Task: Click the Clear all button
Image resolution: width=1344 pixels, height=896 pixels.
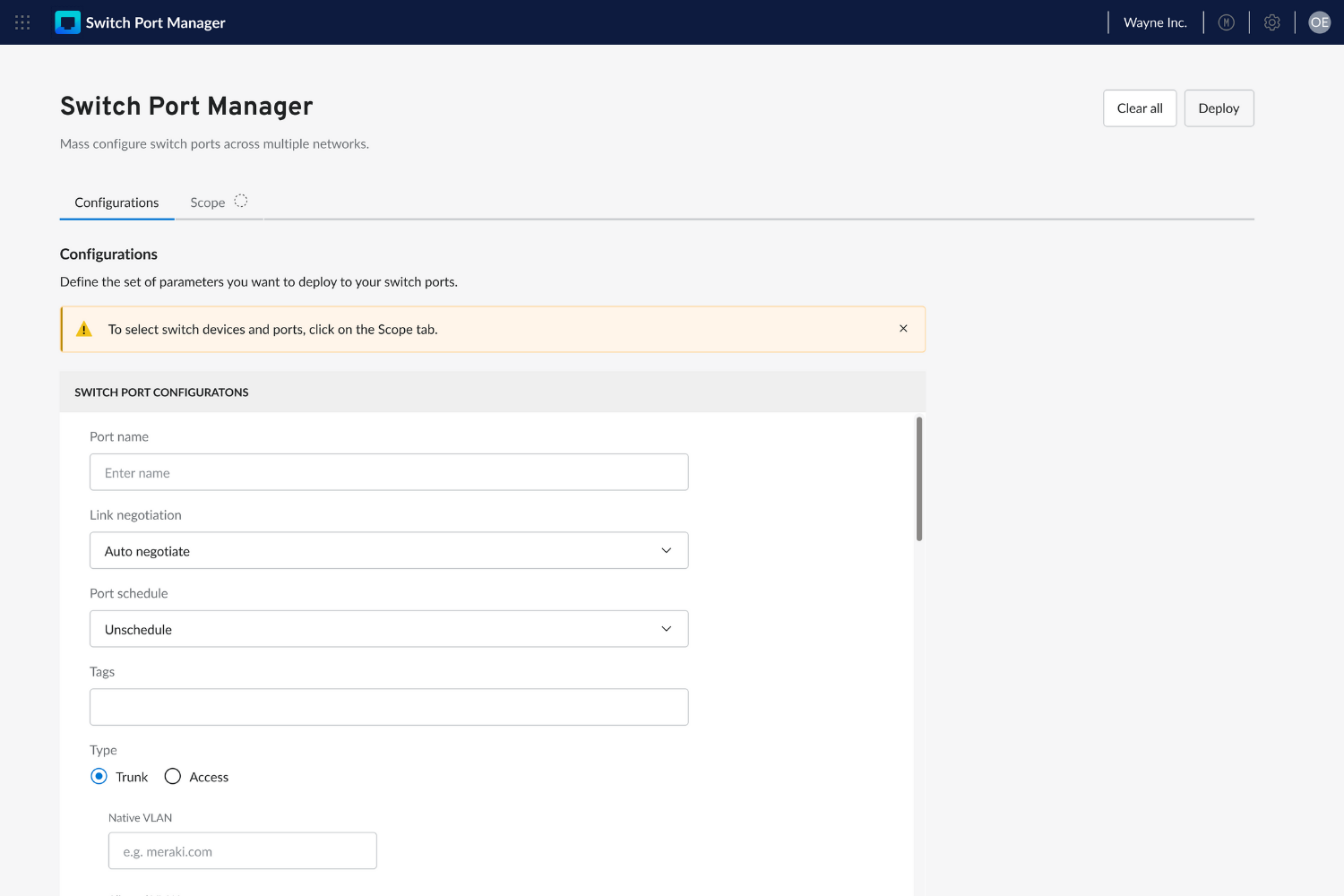Action: pyautogui.click(x=1140, y=108)
